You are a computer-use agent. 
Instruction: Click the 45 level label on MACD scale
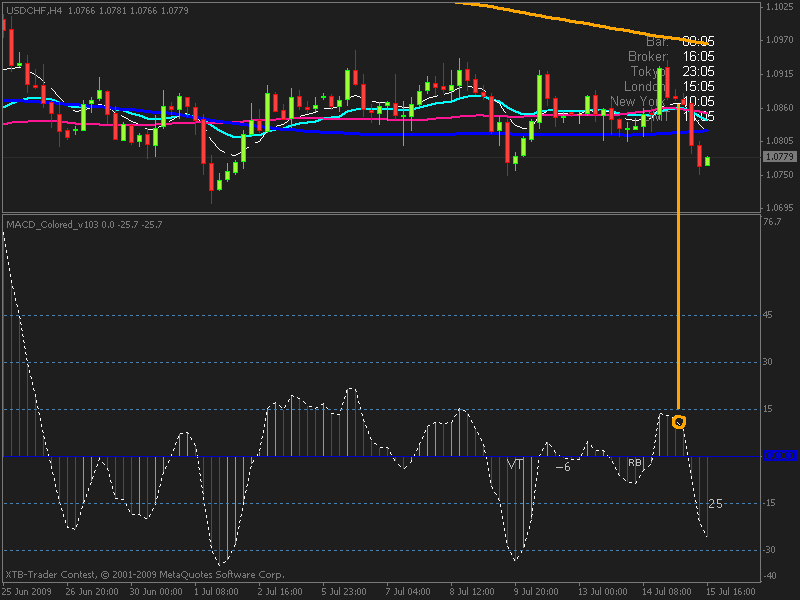[768, 315]
